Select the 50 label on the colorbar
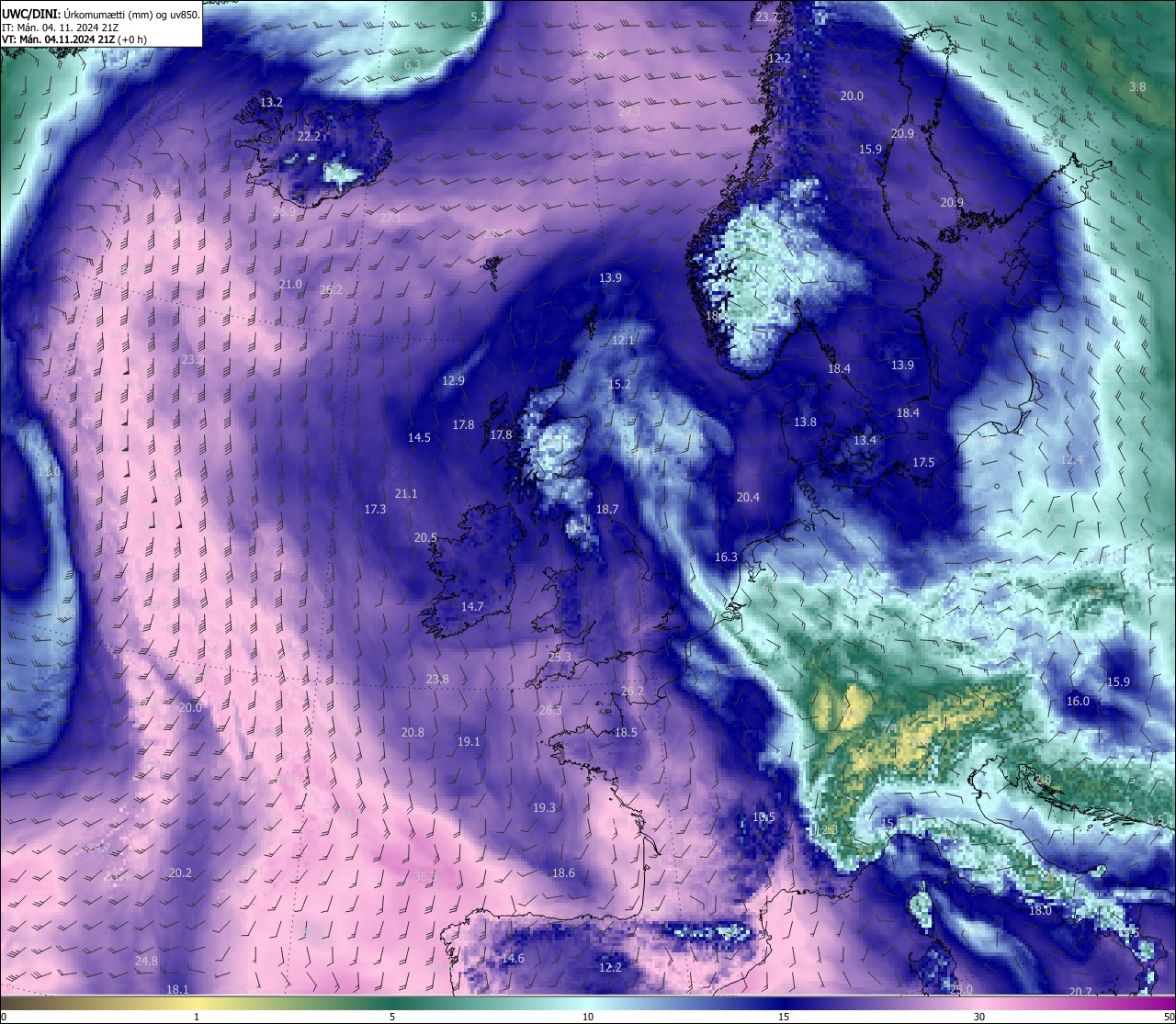This screenshot has width=1176, height=1024. coord(1168,1017)
